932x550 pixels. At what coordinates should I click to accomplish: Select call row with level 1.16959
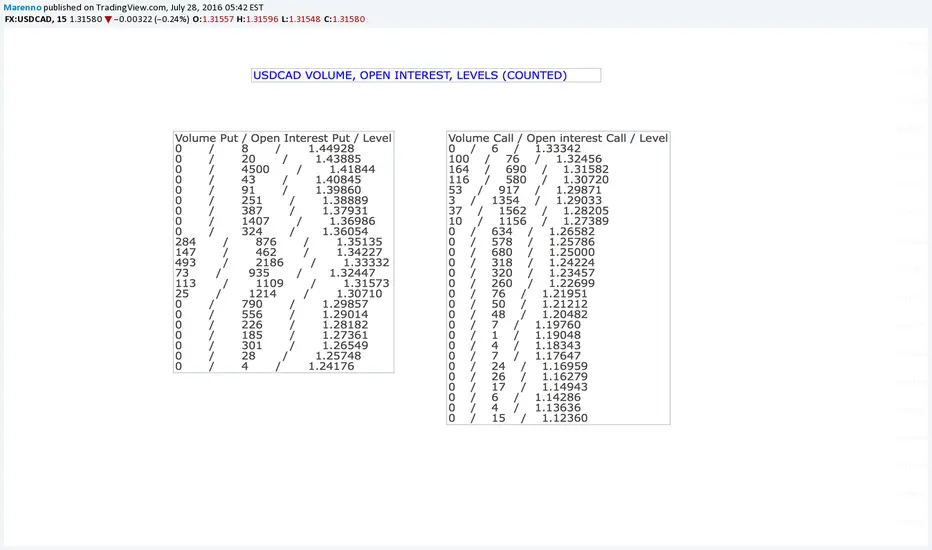click(518, 366)
